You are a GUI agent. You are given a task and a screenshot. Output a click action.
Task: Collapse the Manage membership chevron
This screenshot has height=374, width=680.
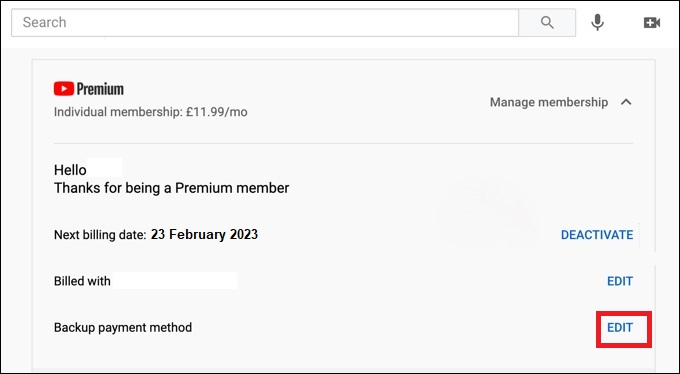pyautogui.click(x=626, y=102)
